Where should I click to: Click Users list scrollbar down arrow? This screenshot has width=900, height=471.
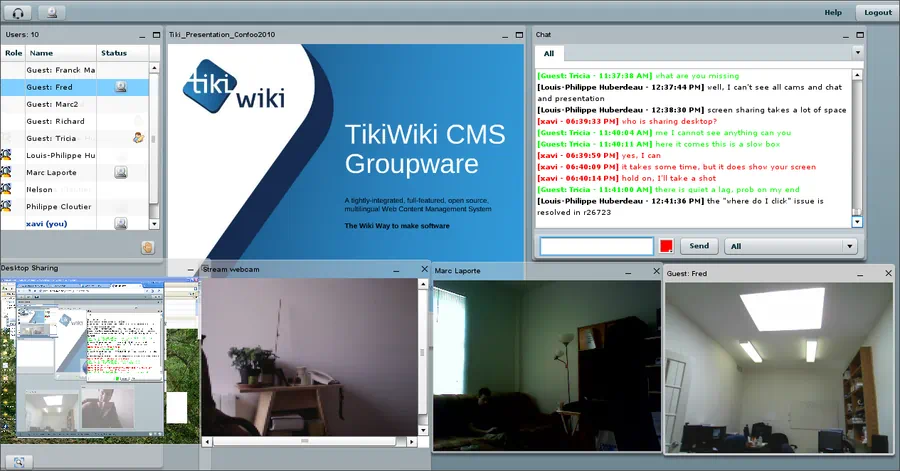(154, 224)
